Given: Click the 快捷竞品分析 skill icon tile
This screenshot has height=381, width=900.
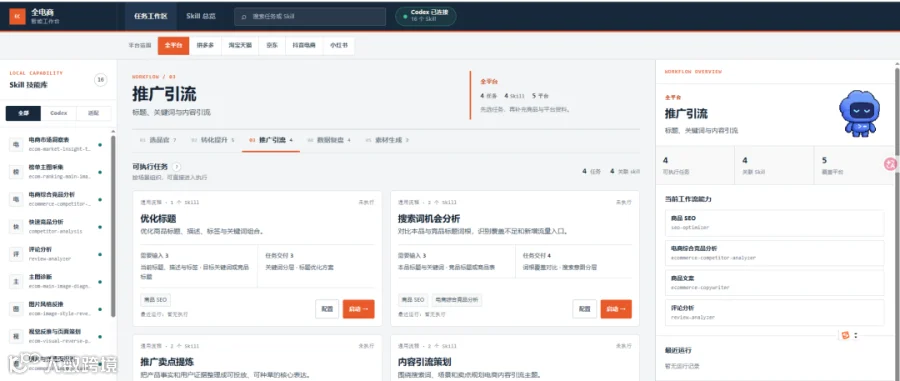Looking at the screenshot, I should [16, 227].
